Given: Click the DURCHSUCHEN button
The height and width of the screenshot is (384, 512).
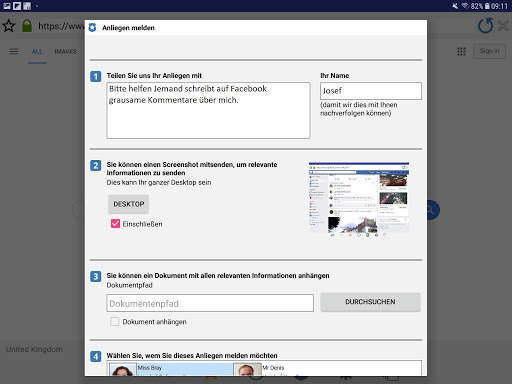Looking at the screenshot, I should point(370,302).
